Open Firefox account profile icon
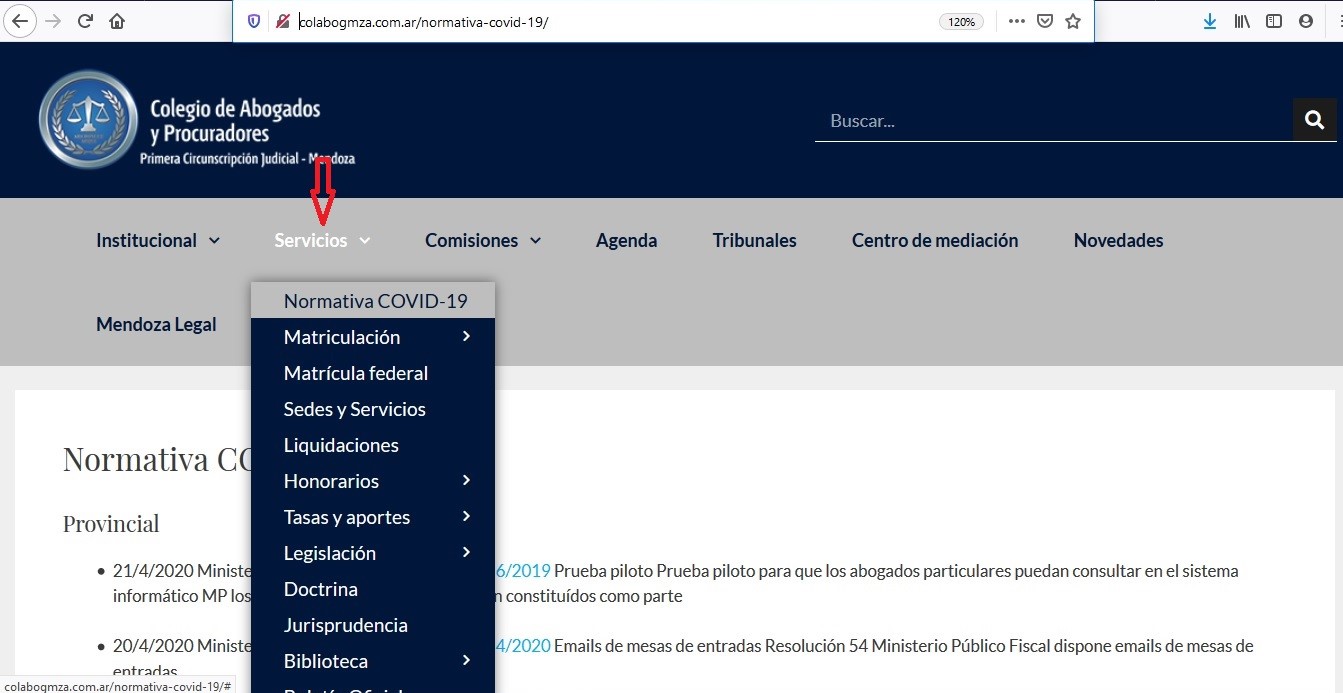 [x=1305, y=21]
